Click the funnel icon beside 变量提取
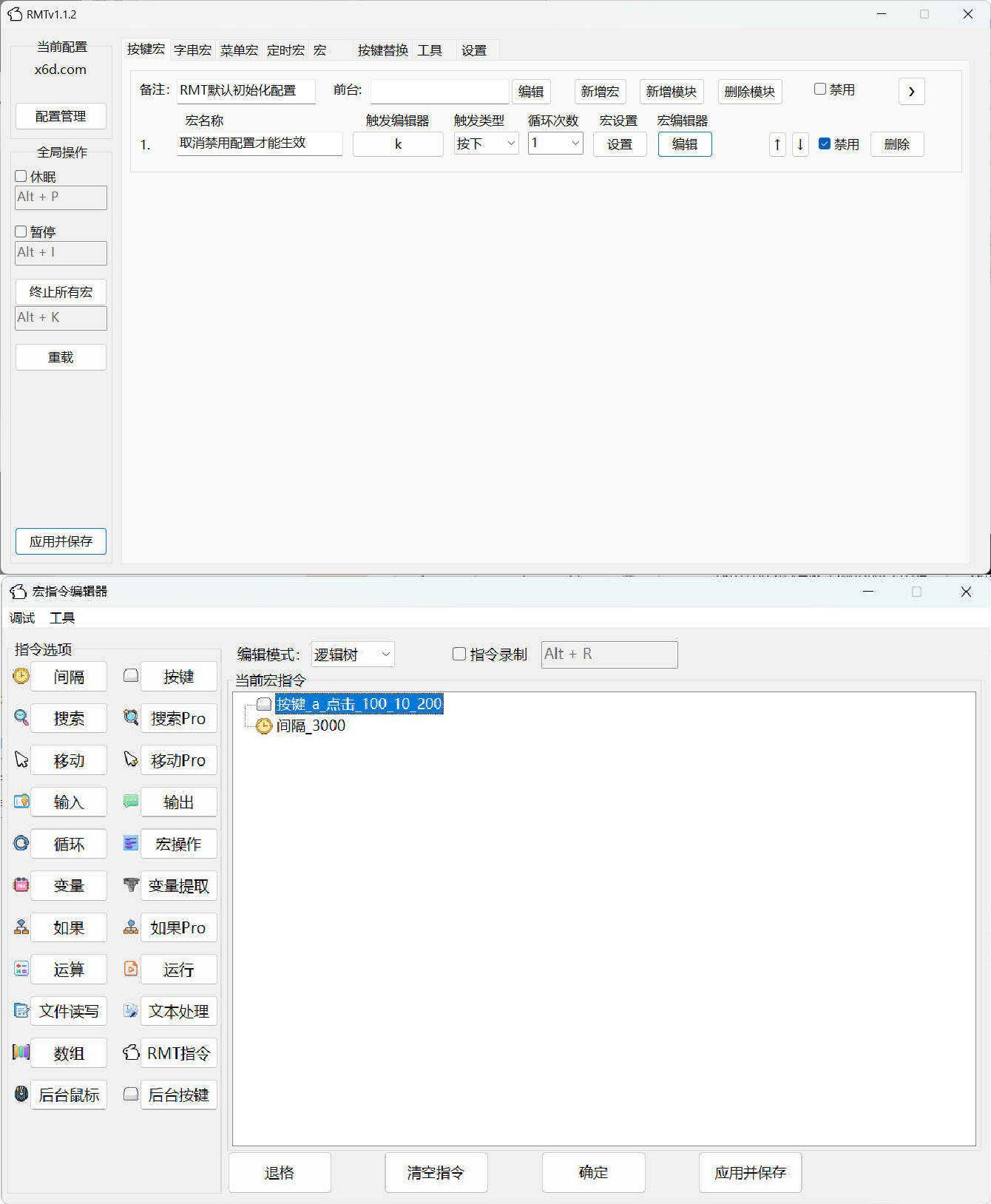 point(131,885)
